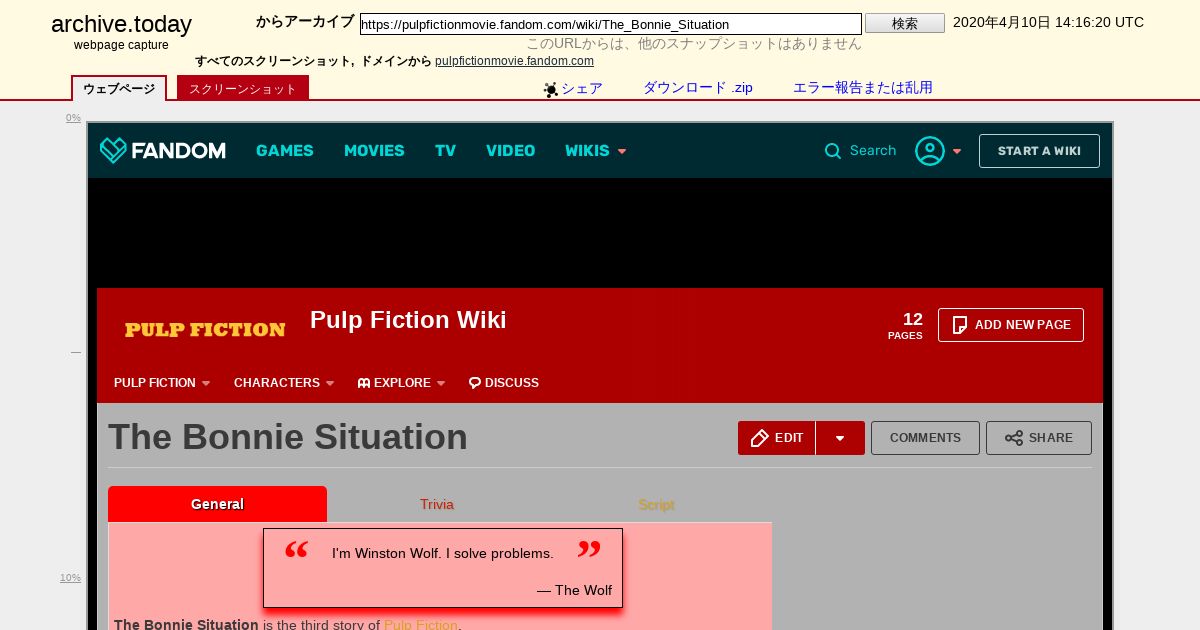
Task: Switch to the Trivia tab
Action: pyautogui.click(x=437, y=504)
